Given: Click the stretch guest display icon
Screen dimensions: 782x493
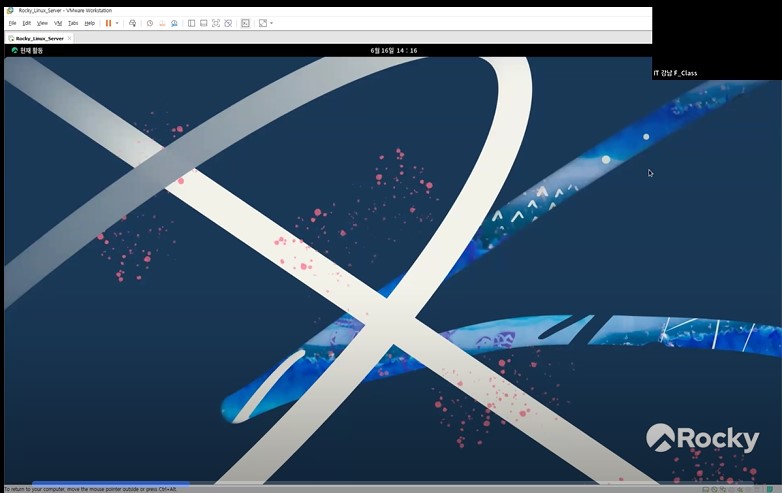Looking at the screenshot, I should (263, 23).
